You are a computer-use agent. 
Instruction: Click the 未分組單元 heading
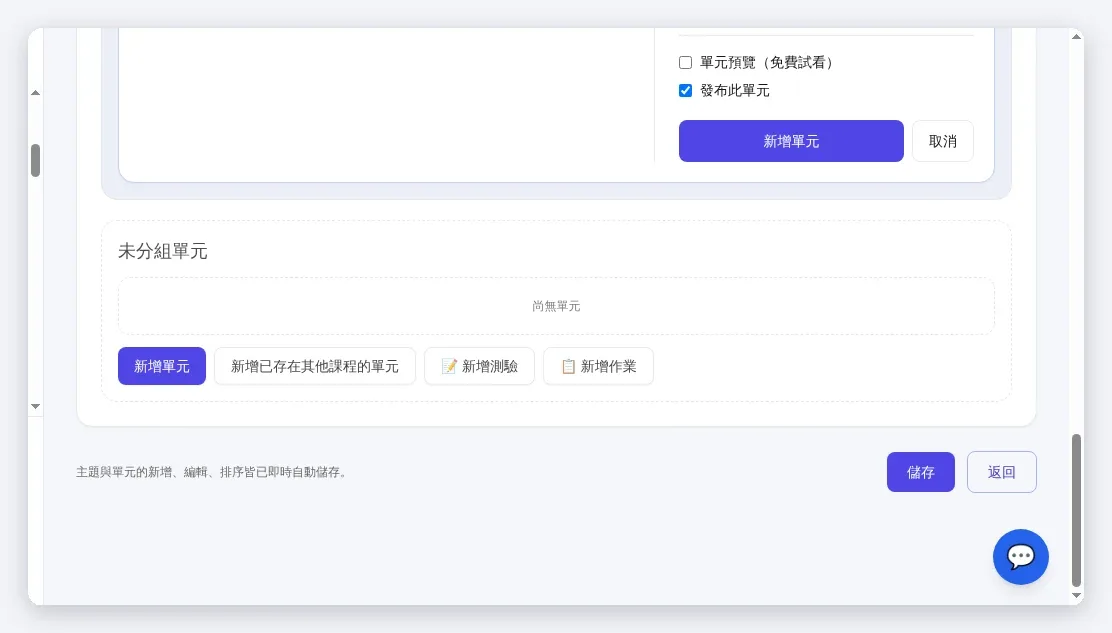point(162,251)
